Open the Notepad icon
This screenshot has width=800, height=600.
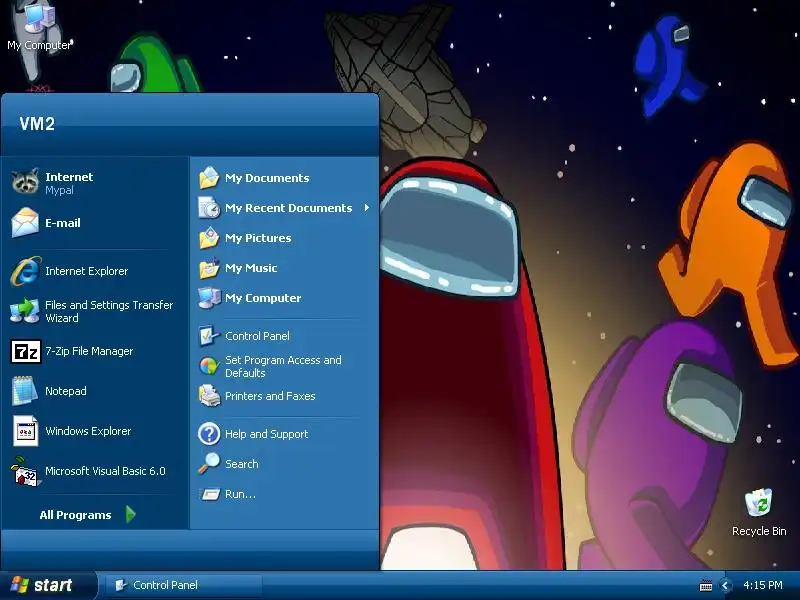pos(24,391)
